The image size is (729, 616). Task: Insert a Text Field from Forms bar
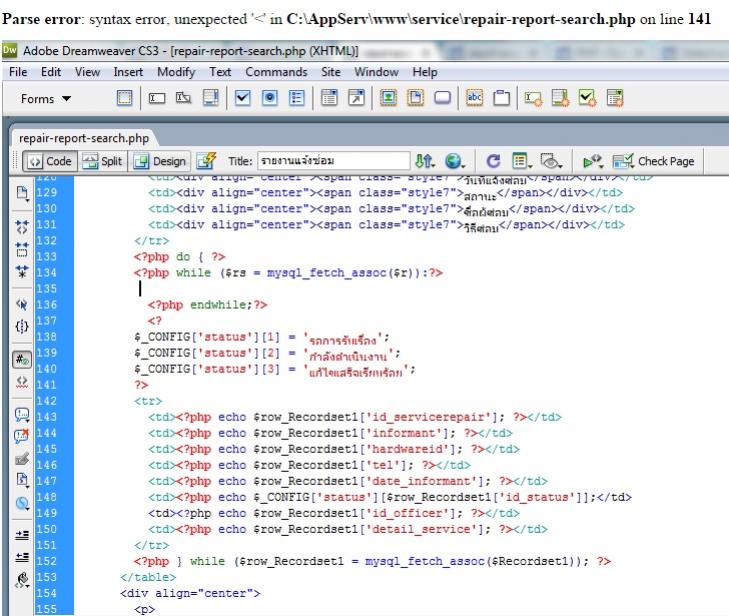(x=157, y=98)
